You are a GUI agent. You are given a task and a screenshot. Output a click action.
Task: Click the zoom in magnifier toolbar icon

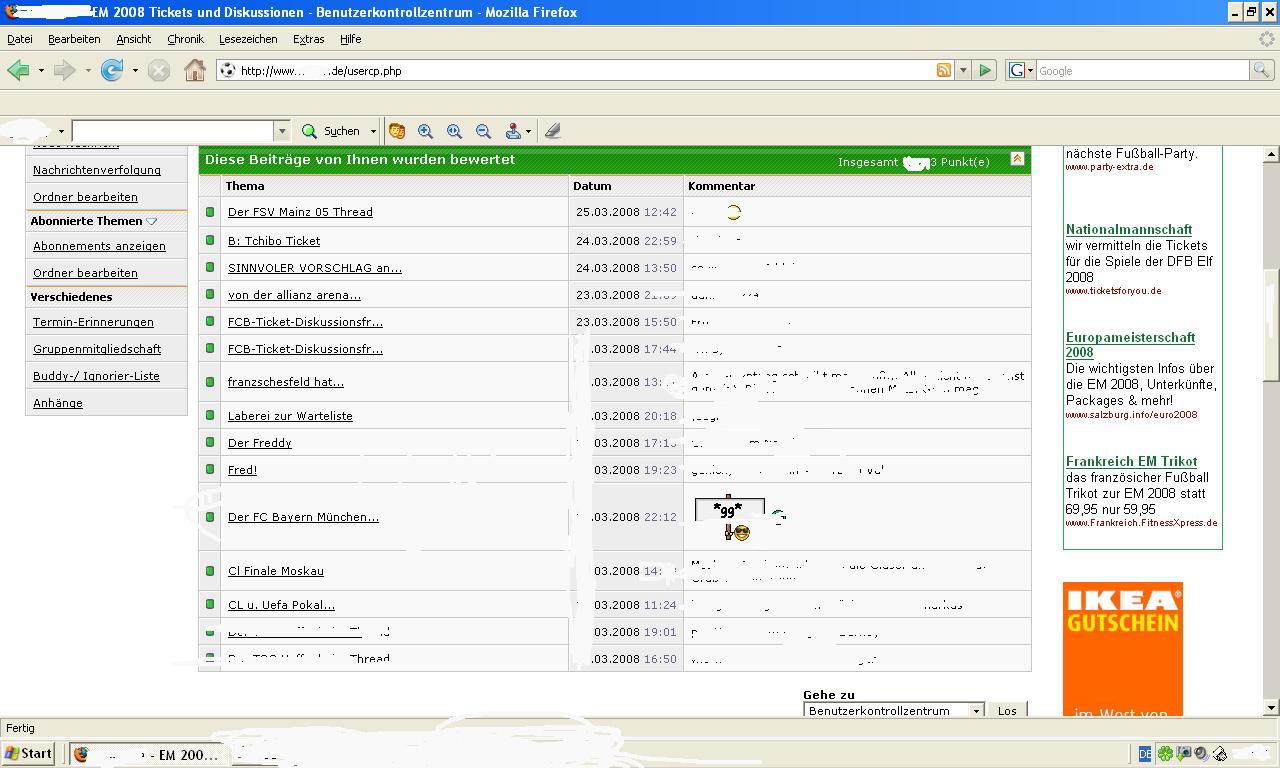(425, 131)
